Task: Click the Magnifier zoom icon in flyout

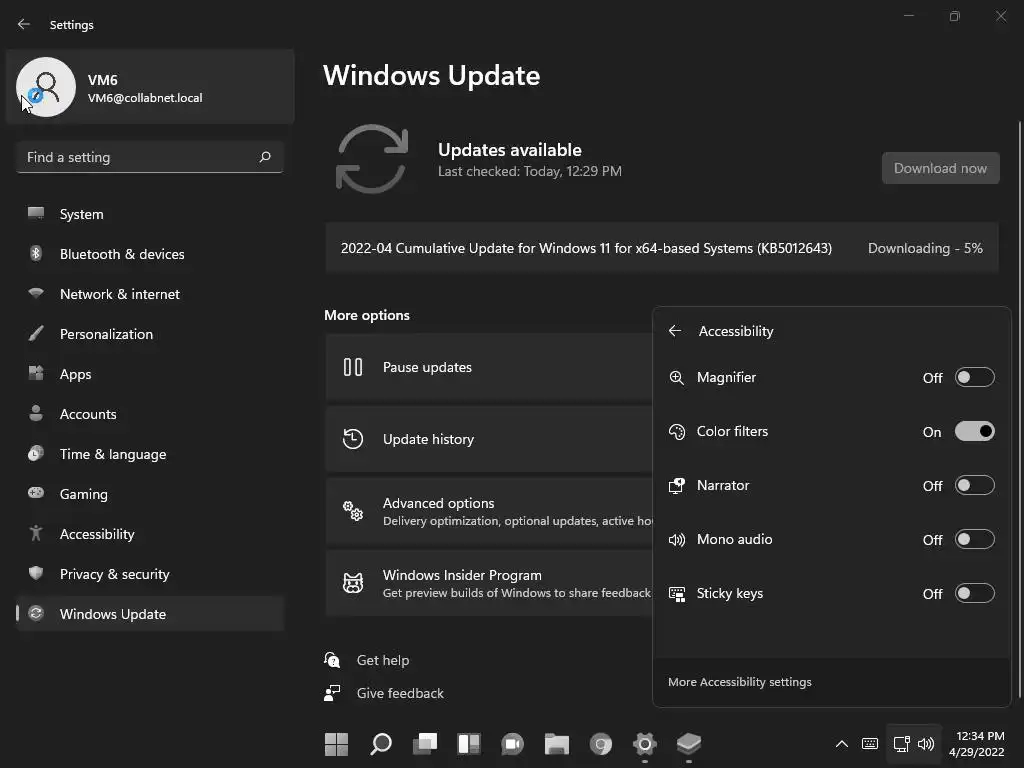Action: pyautogui.click(x=677, y=377)
